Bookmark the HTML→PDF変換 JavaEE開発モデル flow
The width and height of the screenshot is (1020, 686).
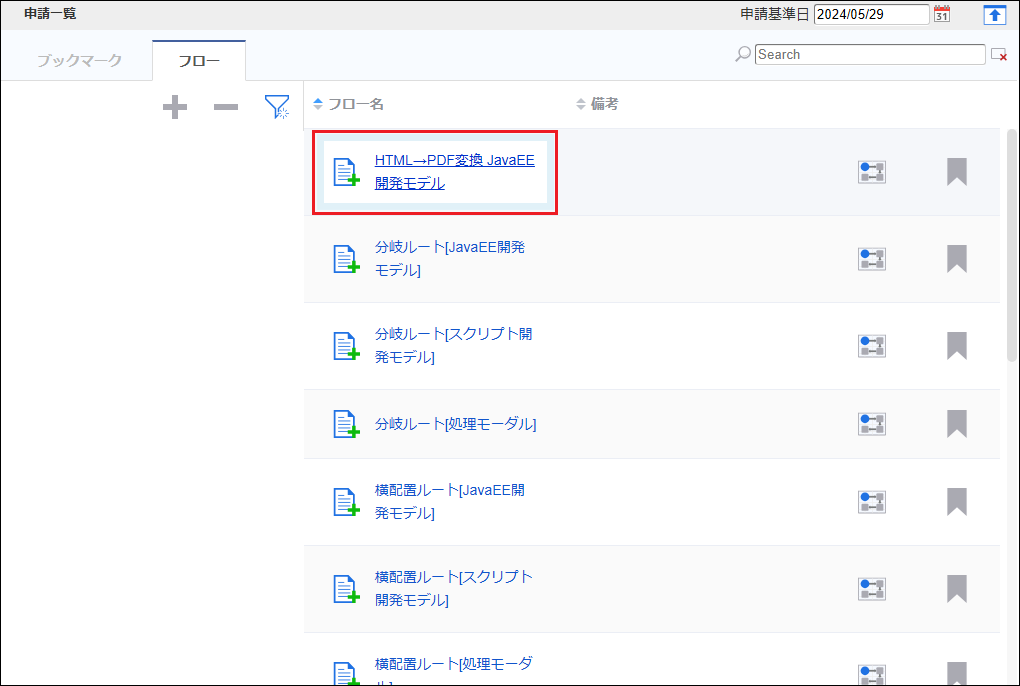click(x=957, y=172)
